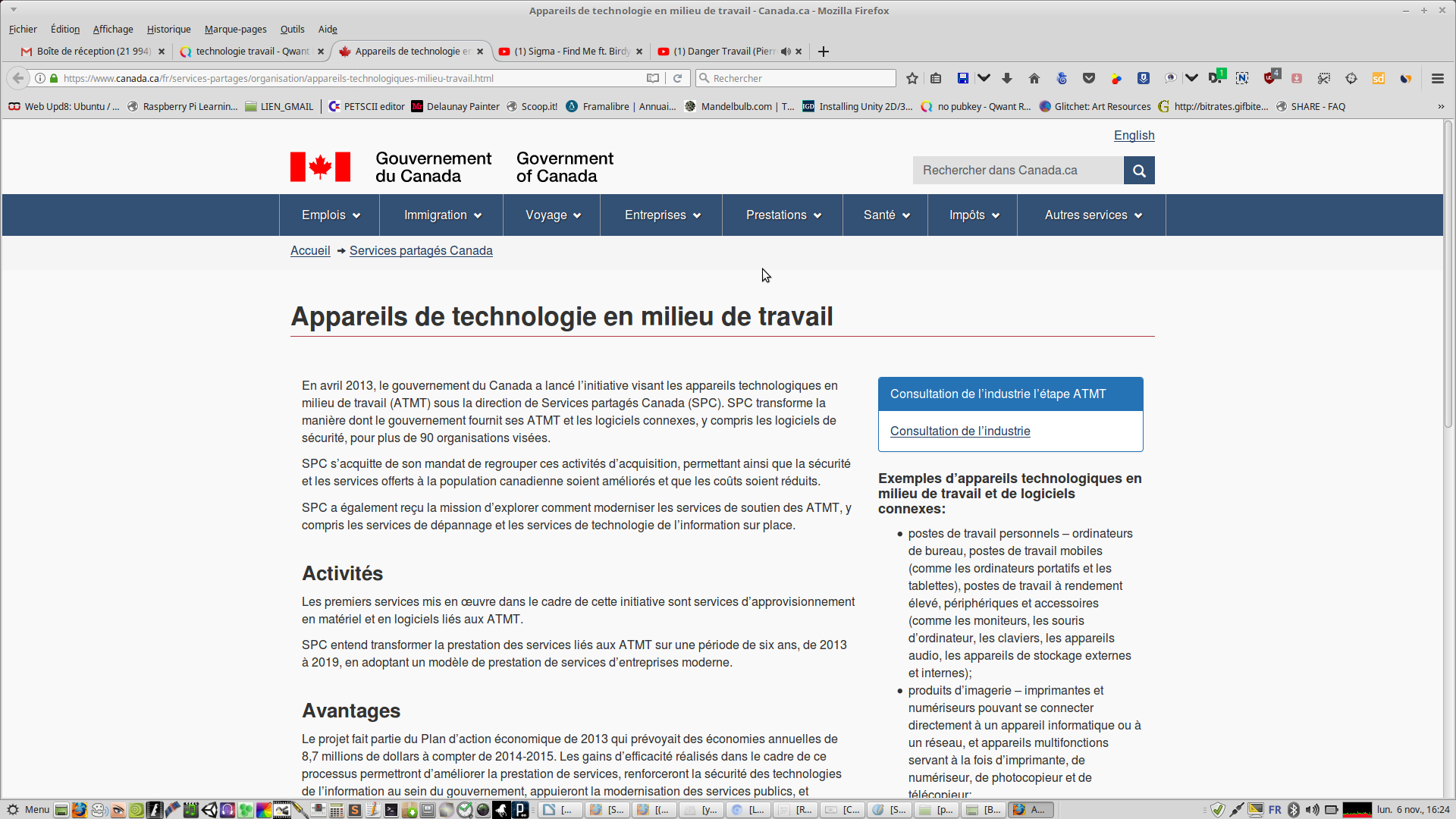Click the Canada.ca search magnifier button
Screen dimensions: 1456x819
tap(1139, 171)
